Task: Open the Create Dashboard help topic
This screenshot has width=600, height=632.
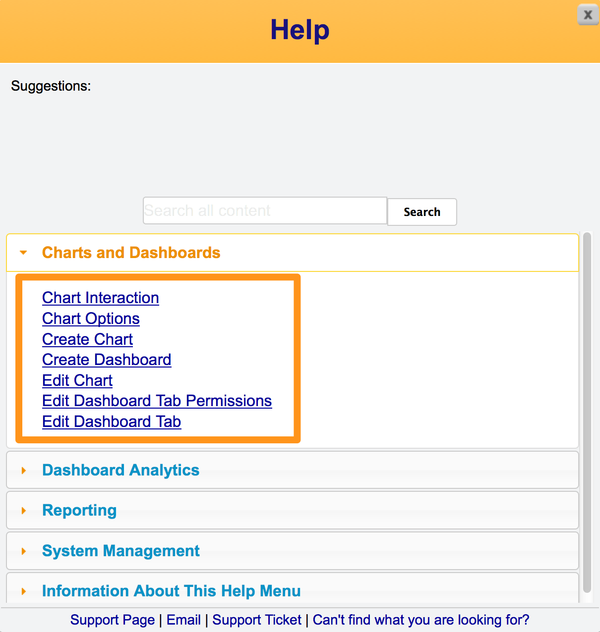Action: point(106,360)
